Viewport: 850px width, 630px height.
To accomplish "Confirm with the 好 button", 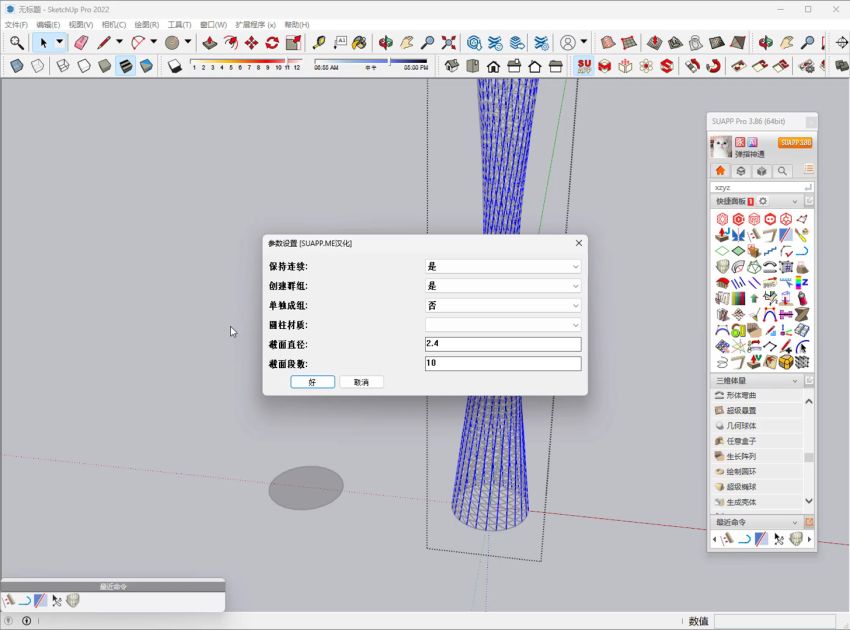I will pos(313,382).
